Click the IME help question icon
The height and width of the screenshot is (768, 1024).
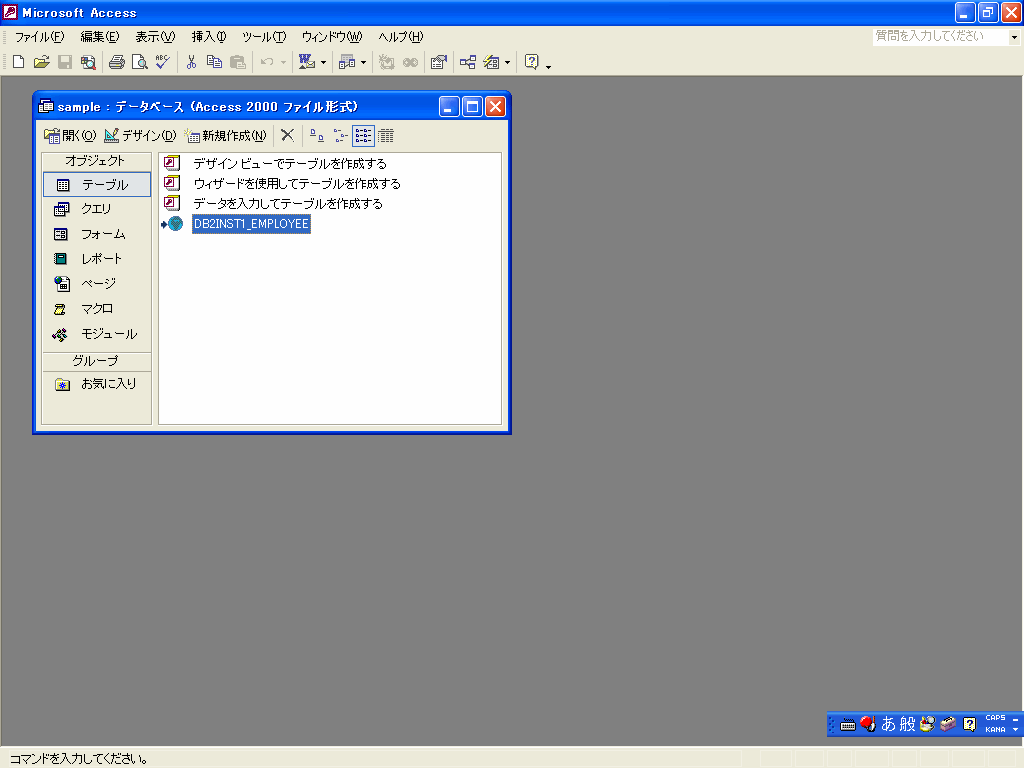click(x=970, y=724)
